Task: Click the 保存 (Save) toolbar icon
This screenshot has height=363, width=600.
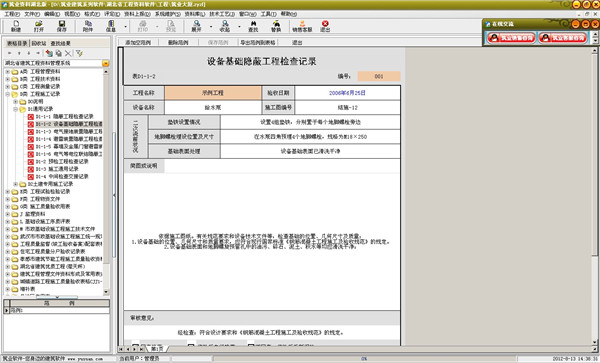Action: [62, 26]
